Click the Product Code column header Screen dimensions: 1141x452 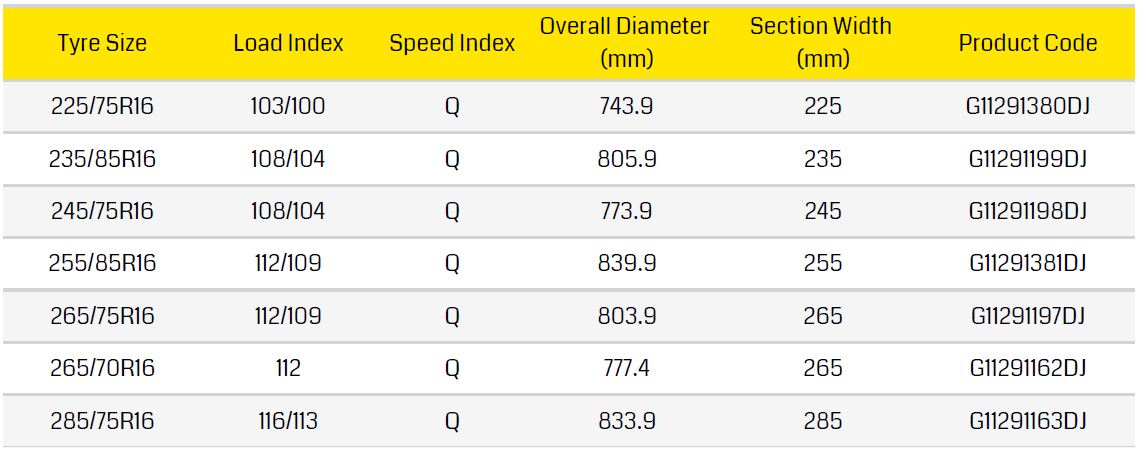(x=1027, y=43)
